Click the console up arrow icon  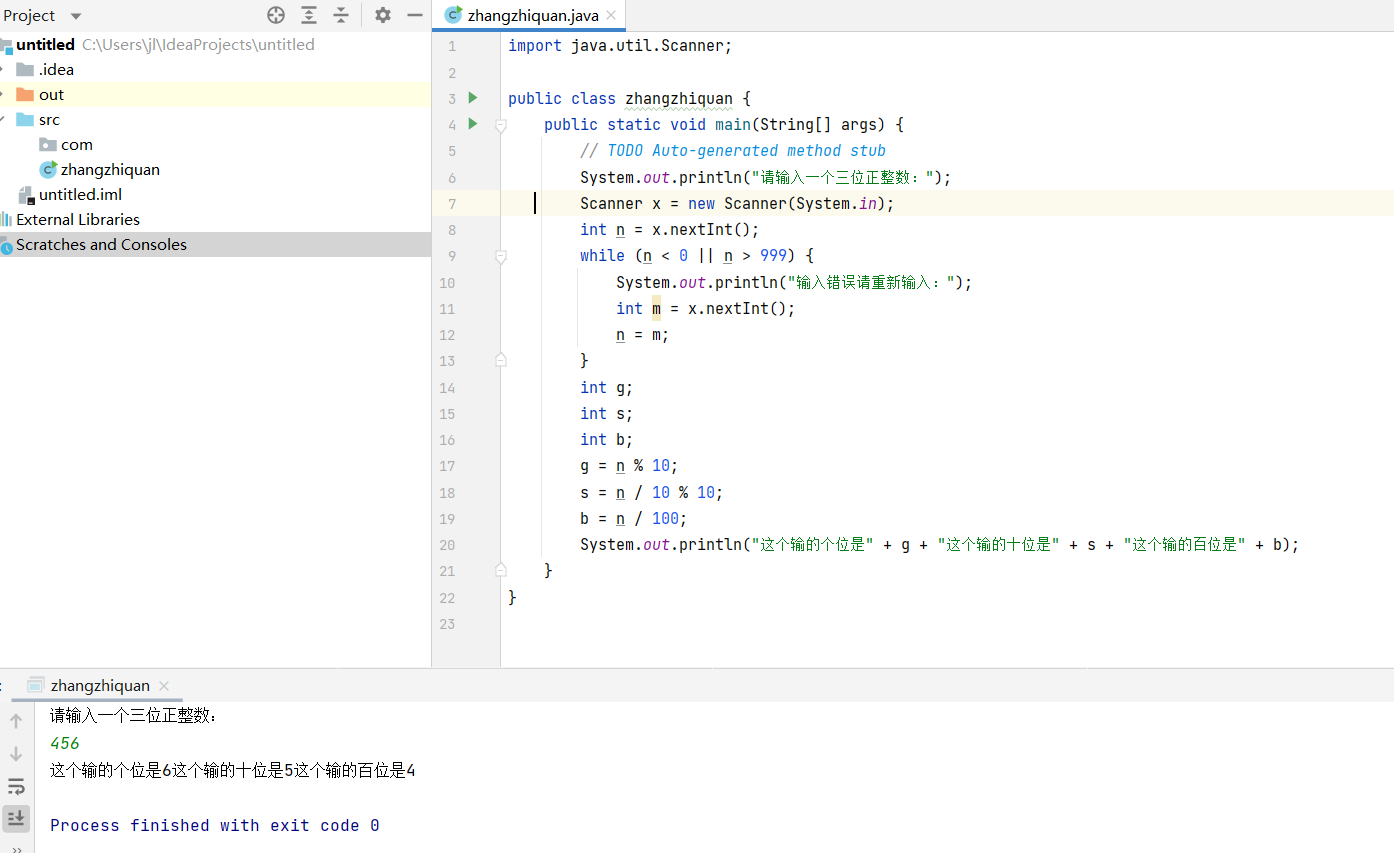click(16, 721)
